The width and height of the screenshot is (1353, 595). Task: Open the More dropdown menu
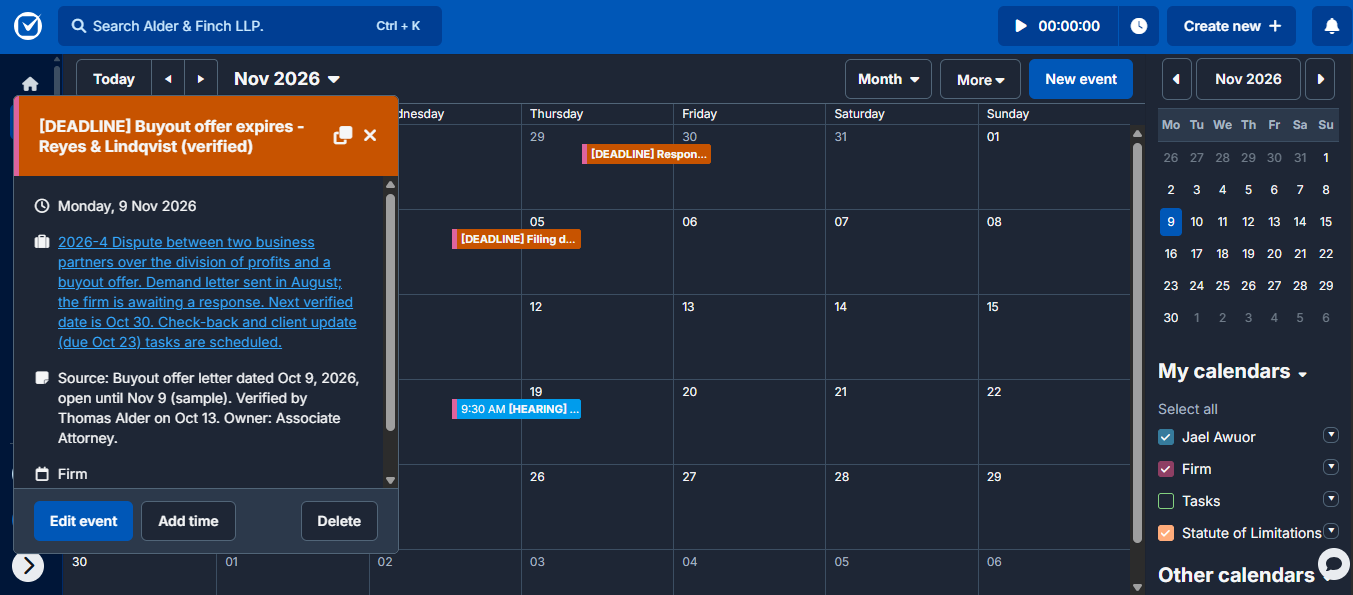point(980,79)
